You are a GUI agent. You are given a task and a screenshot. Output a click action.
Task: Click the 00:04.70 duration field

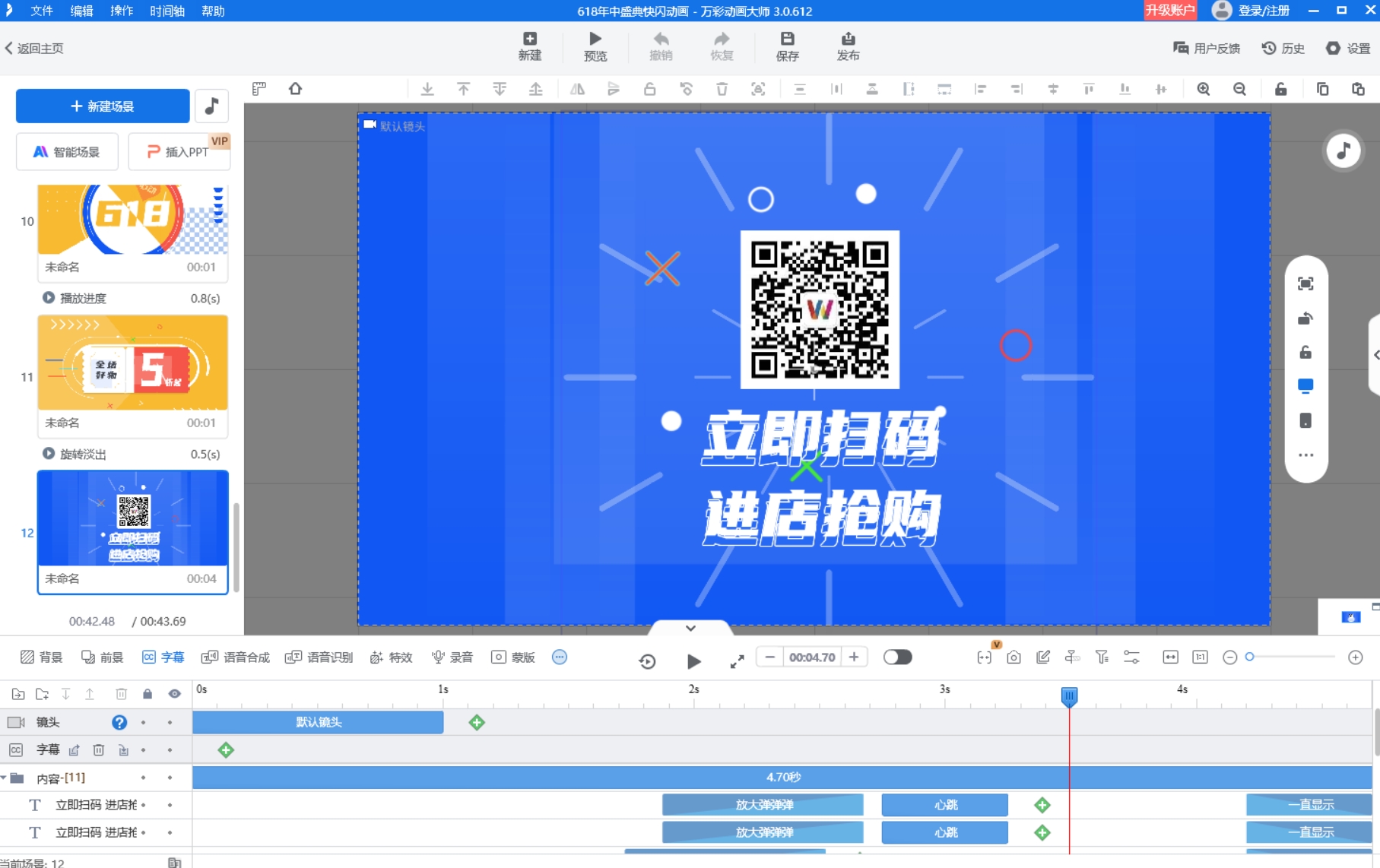pyautogui.click(x=812, y=657)
